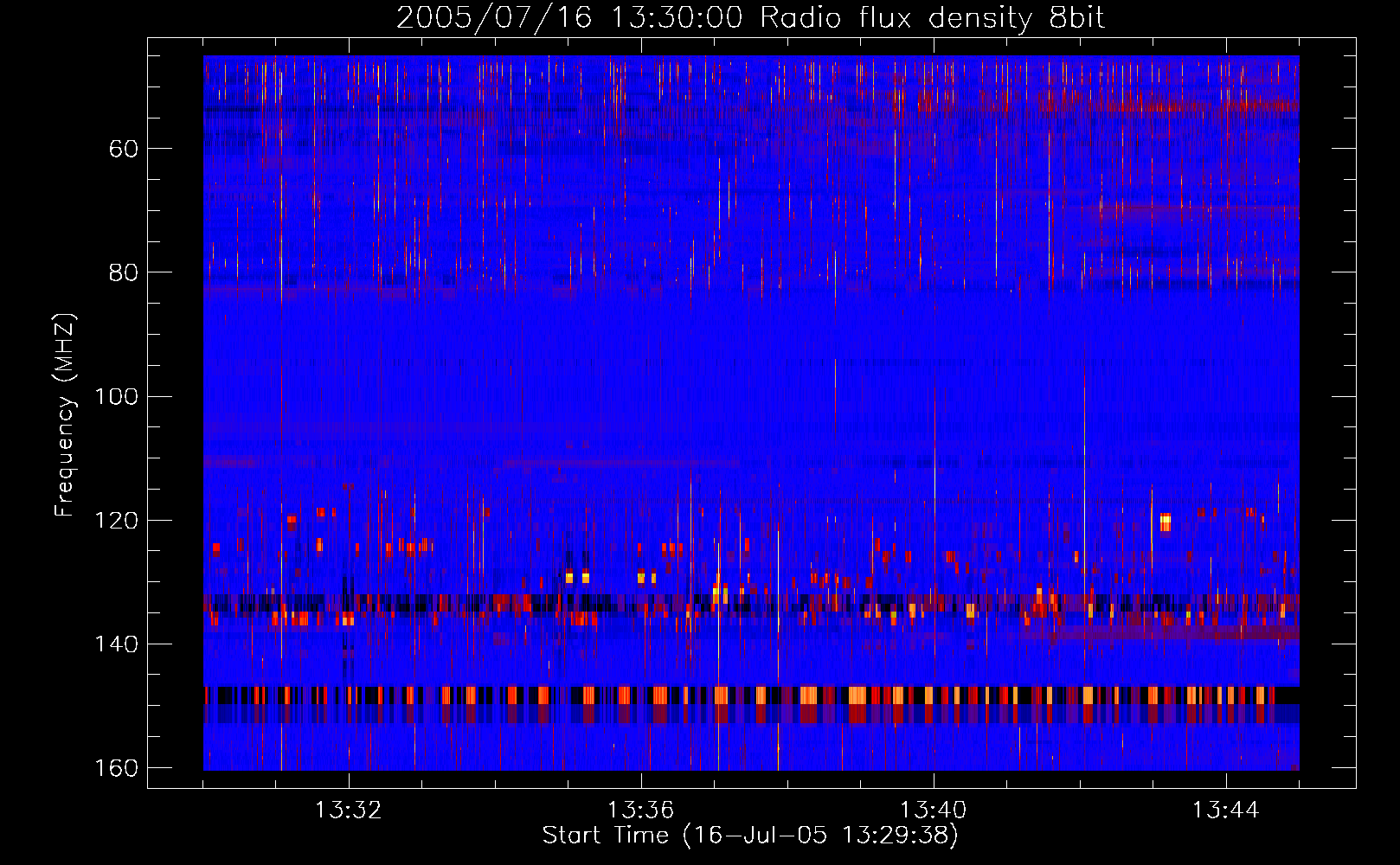1400x865 pixels.
Task: Click the 80 frequency tick label
Action: tap(124, 272)
